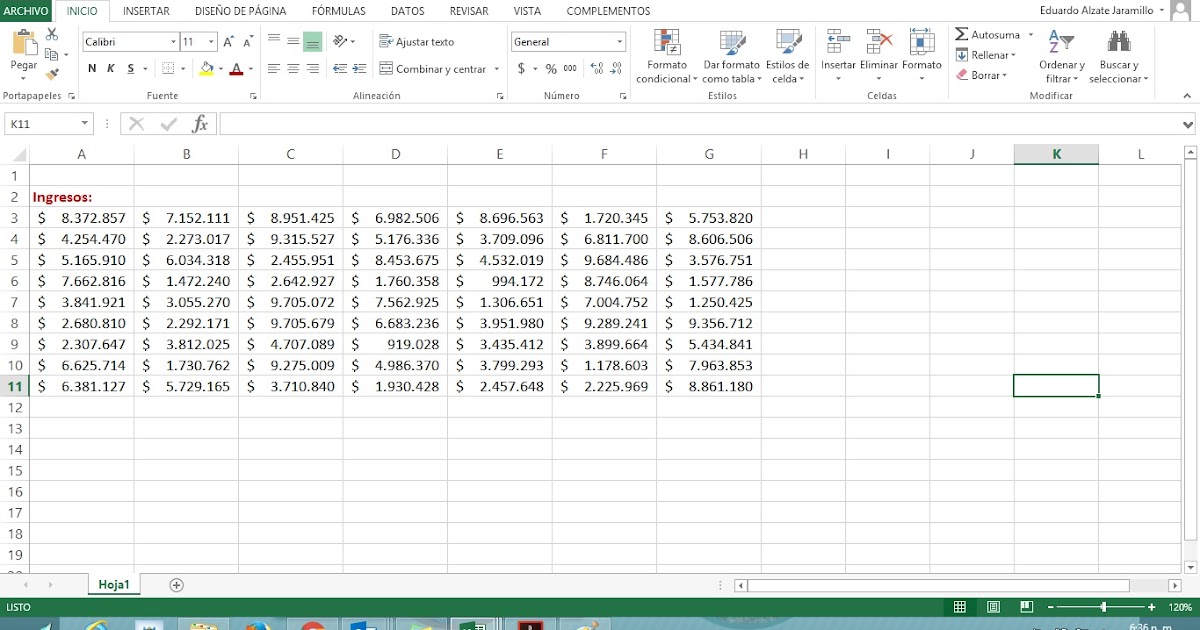
Task: Adjust the zoom slider at bottom right
Action: pyautogui.click(x=1102, y=606)
